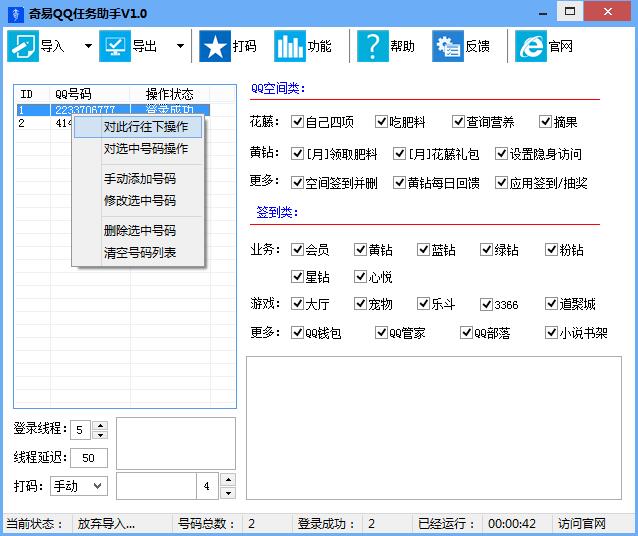This screenshot has width=638, height=536.
Task: Click the 导入 import toolbar icon
Action: point(23,47)
